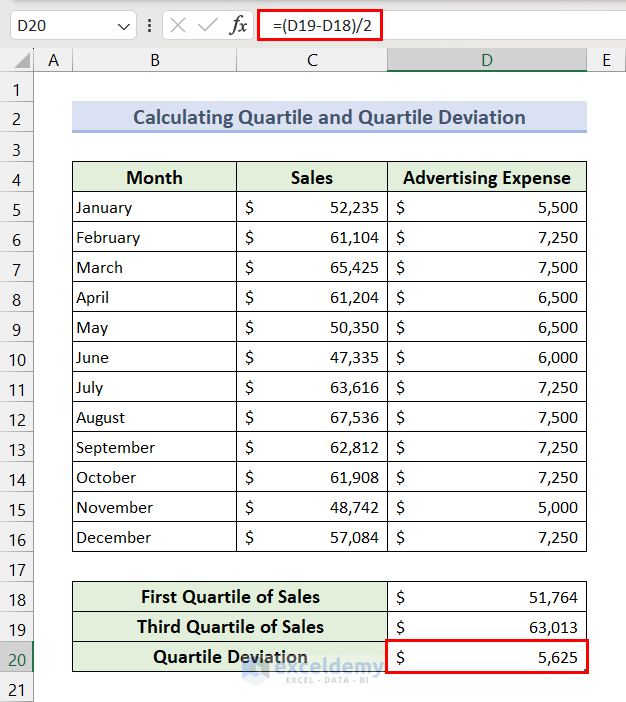The height and width of the screenshot is (702, 626).
Task: Click into the Name Box showing D20
Action: (60, 26)
